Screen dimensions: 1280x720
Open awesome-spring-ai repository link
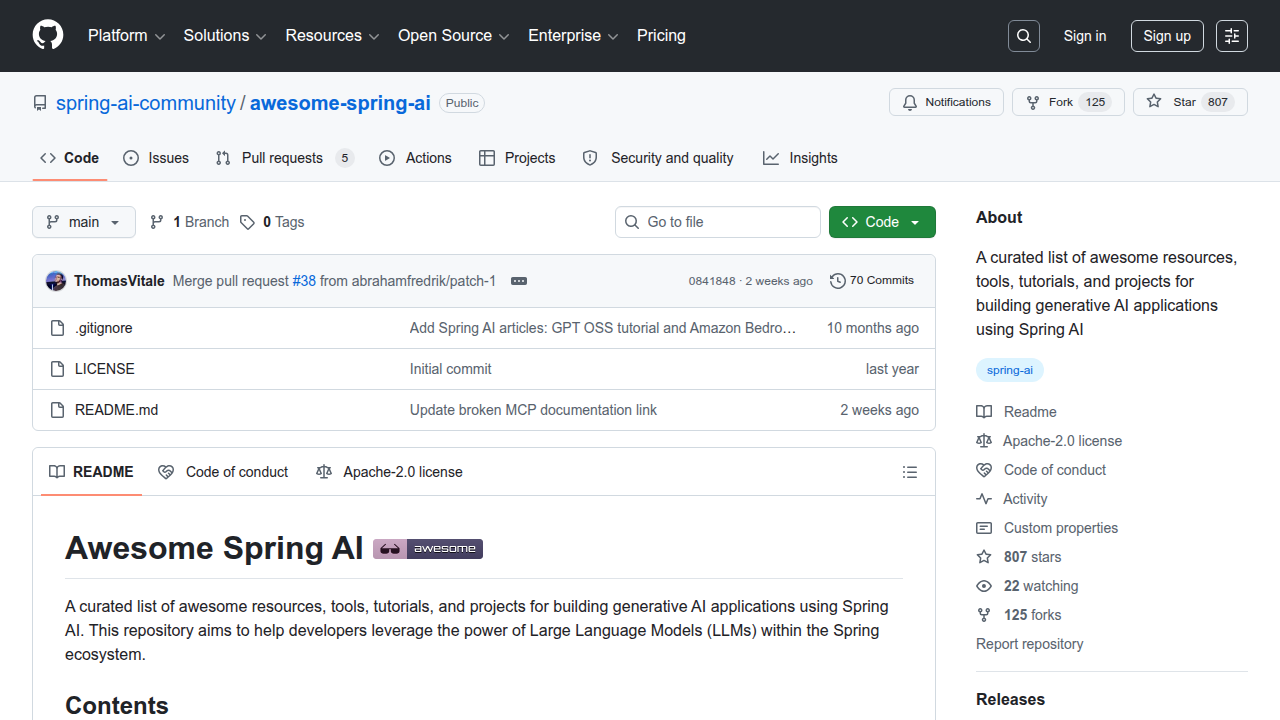point(340,103)
